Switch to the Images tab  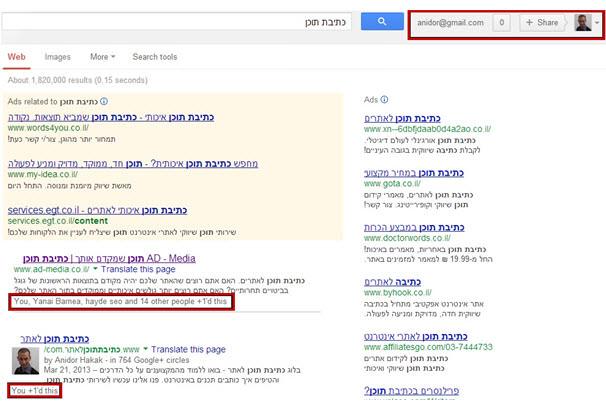pyautogui.click(x=58, y=57)
